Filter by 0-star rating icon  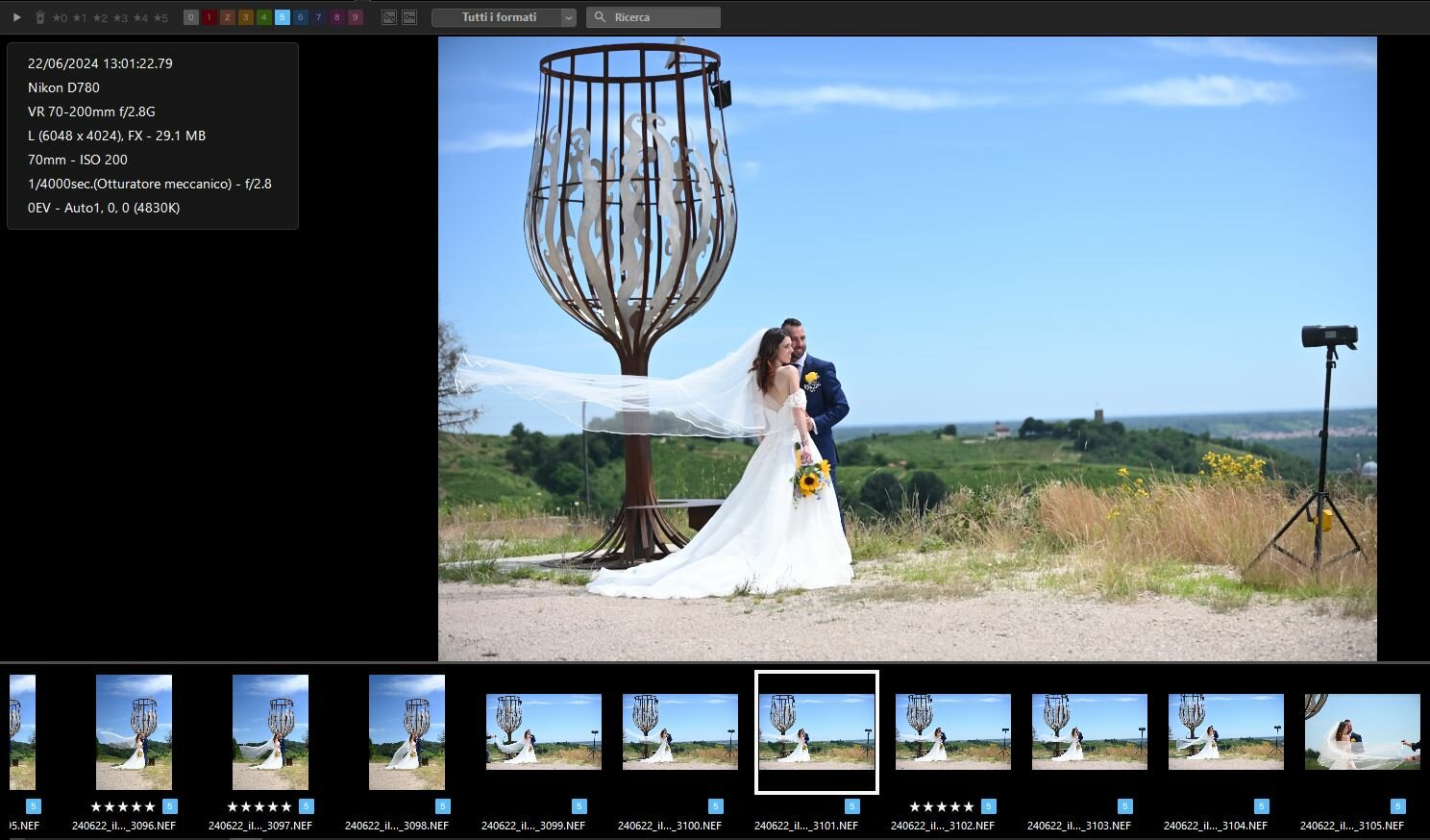(x=59, y=17)
